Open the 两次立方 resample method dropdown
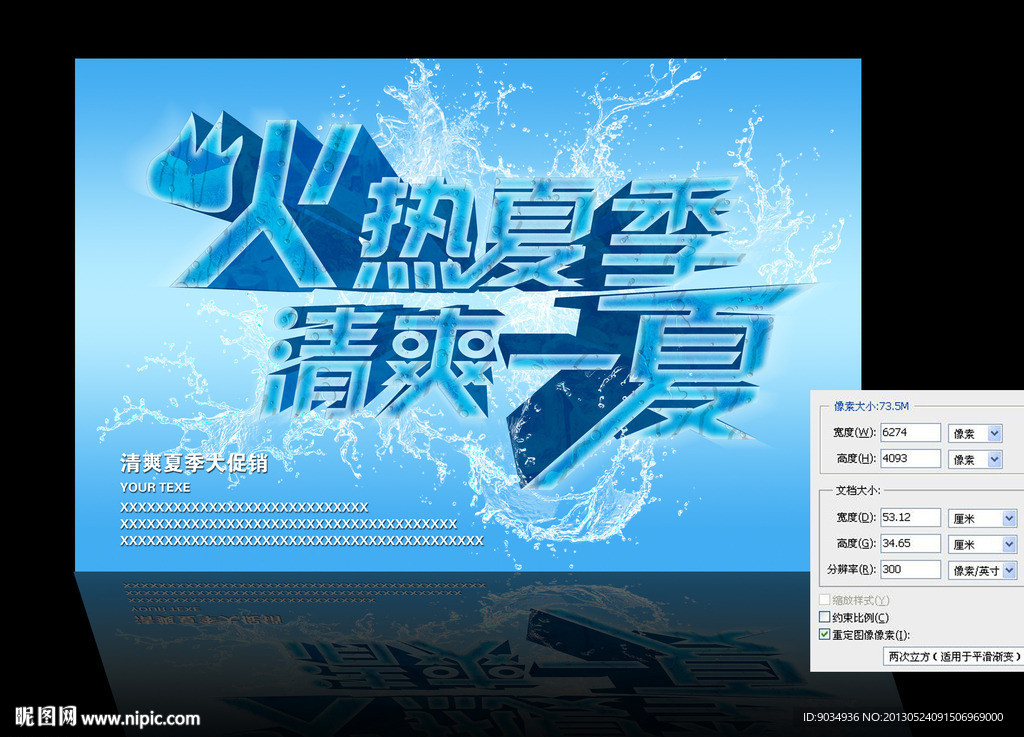 953,657
